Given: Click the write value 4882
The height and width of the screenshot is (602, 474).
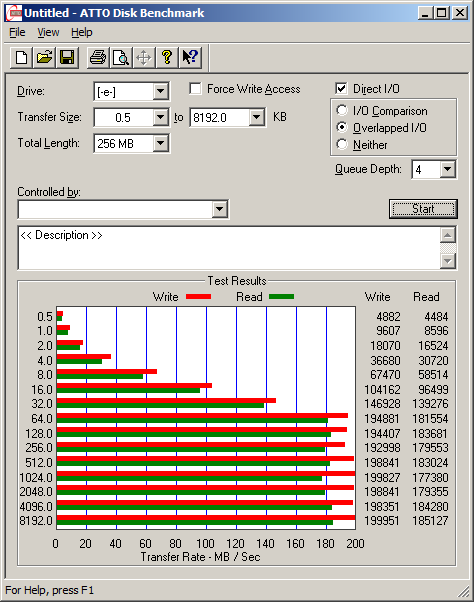Looking at the screenshot, I should pyautogui.click(x=388, y=317).
